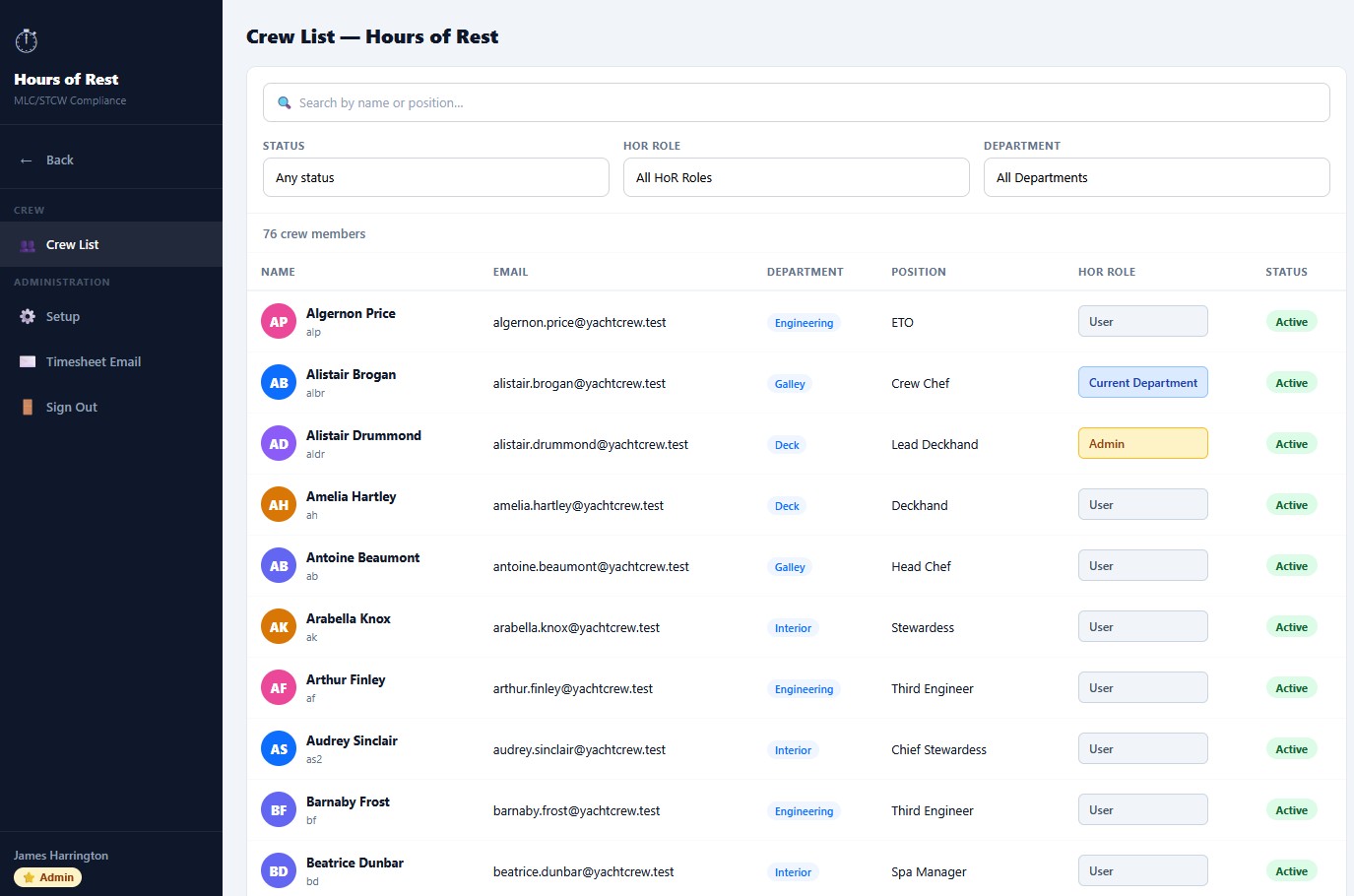This screenshot has width=1354, height=896.
Task: Open the All Departments filter dropdown
Action: pos(1157,177)
